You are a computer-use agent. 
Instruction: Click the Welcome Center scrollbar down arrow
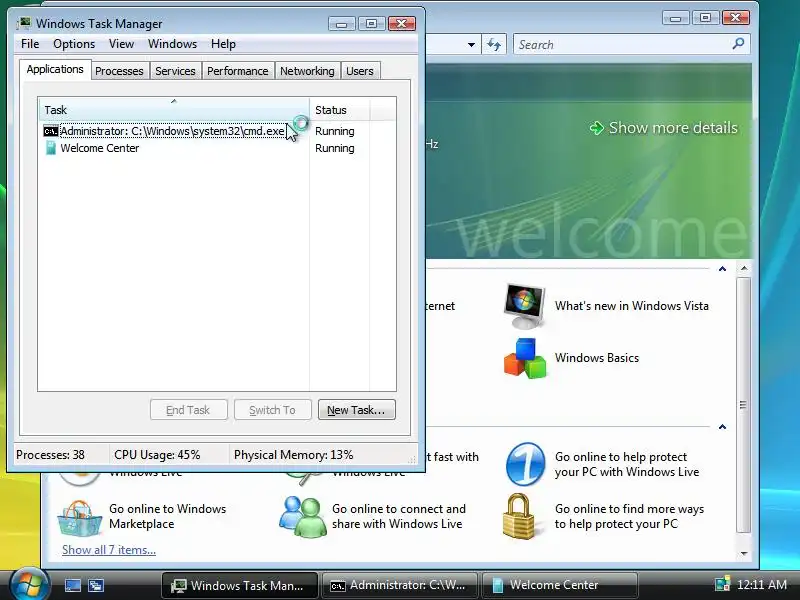(x=744, y=553)
